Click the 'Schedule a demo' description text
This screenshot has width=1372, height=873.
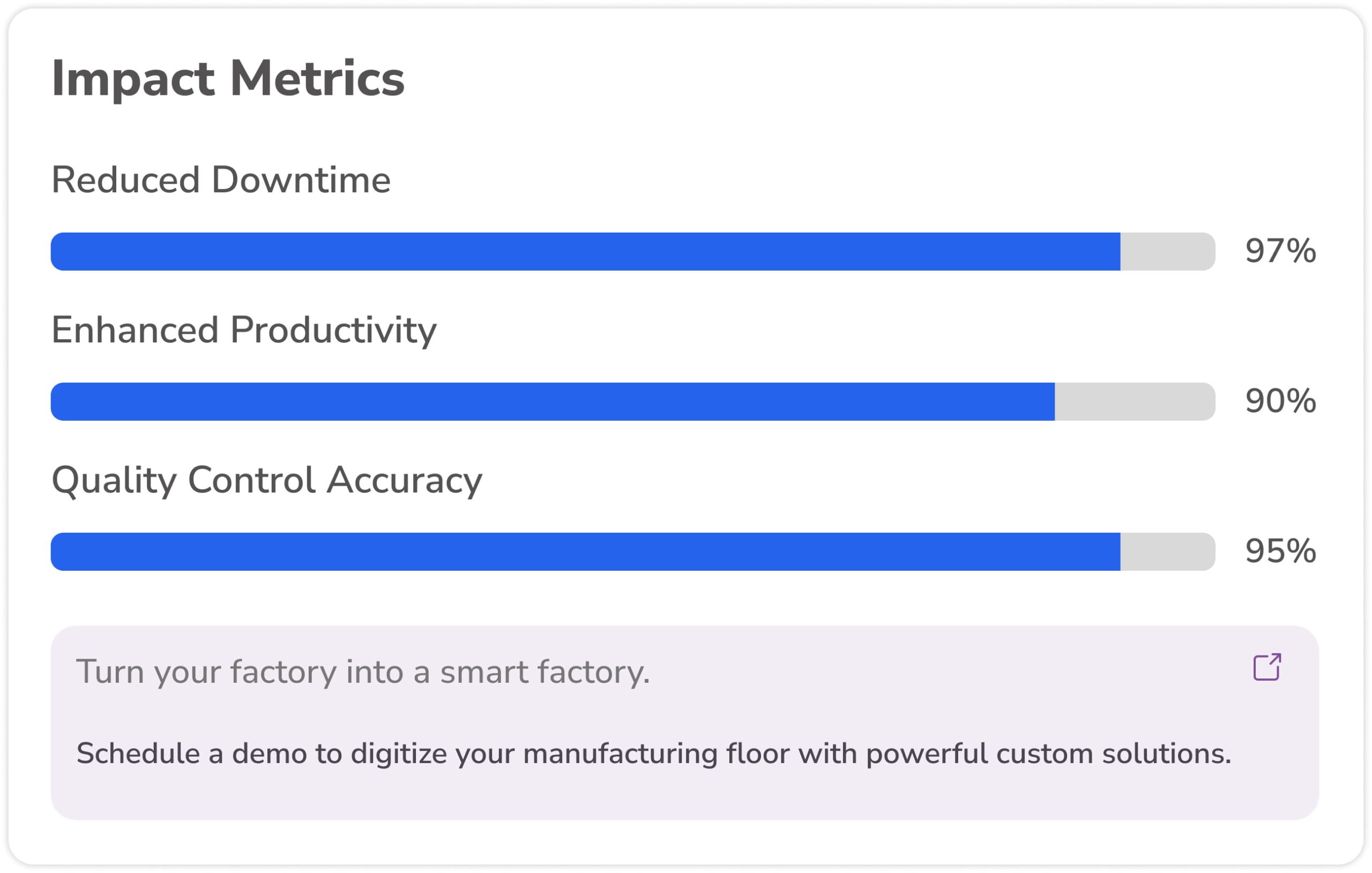pyautogui.click(x=653, y=754)
